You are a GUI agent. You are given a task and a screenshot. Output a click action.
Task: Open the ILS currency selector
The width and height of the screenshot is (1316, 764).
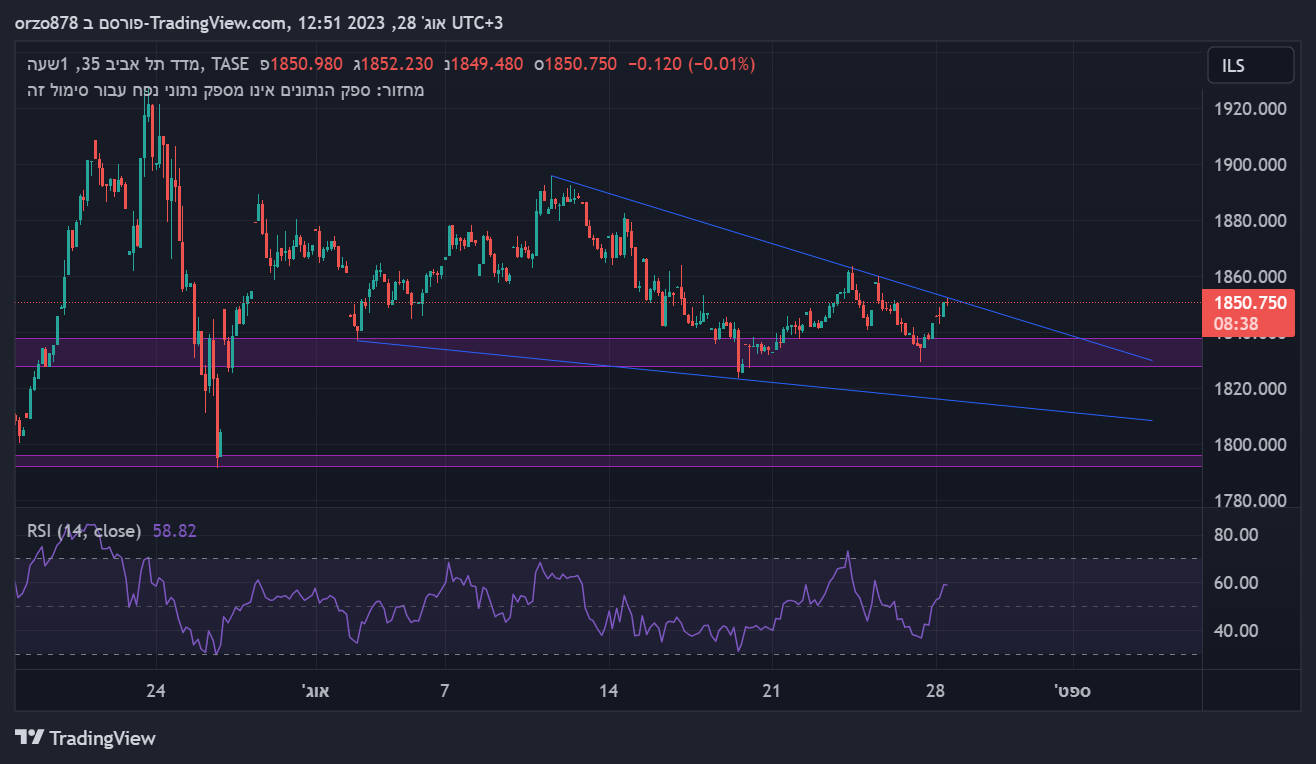[1249, 66]
